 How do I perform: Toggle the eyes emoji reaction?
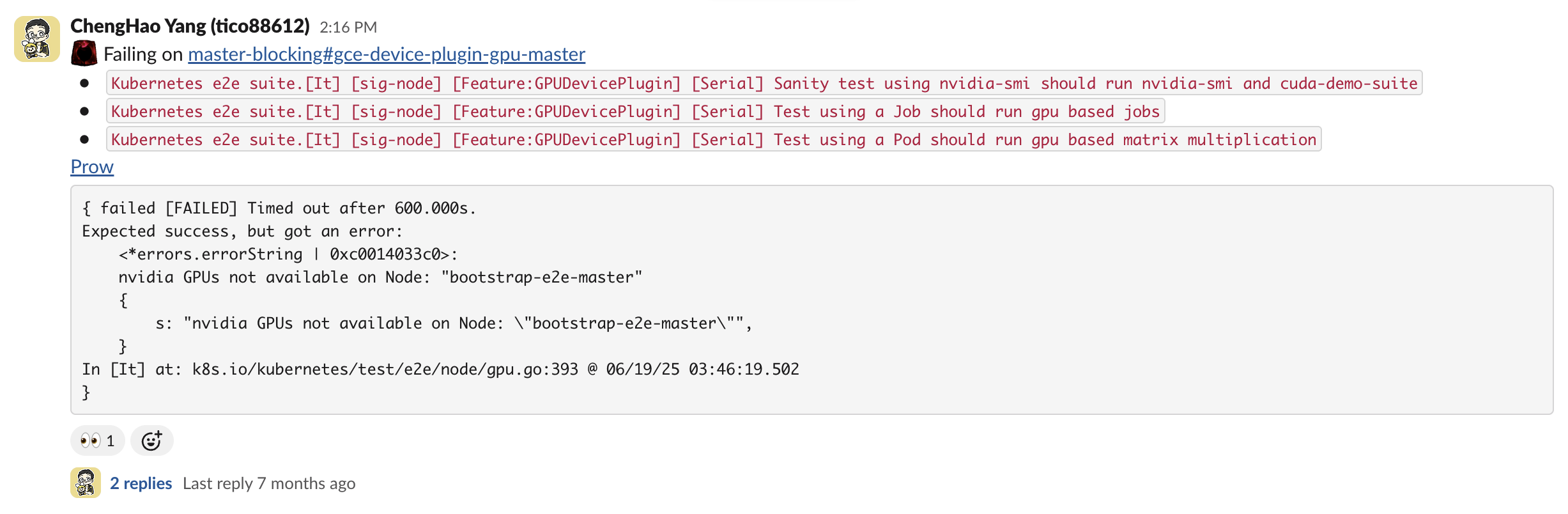pyautogui.click(x=97, y=440)
